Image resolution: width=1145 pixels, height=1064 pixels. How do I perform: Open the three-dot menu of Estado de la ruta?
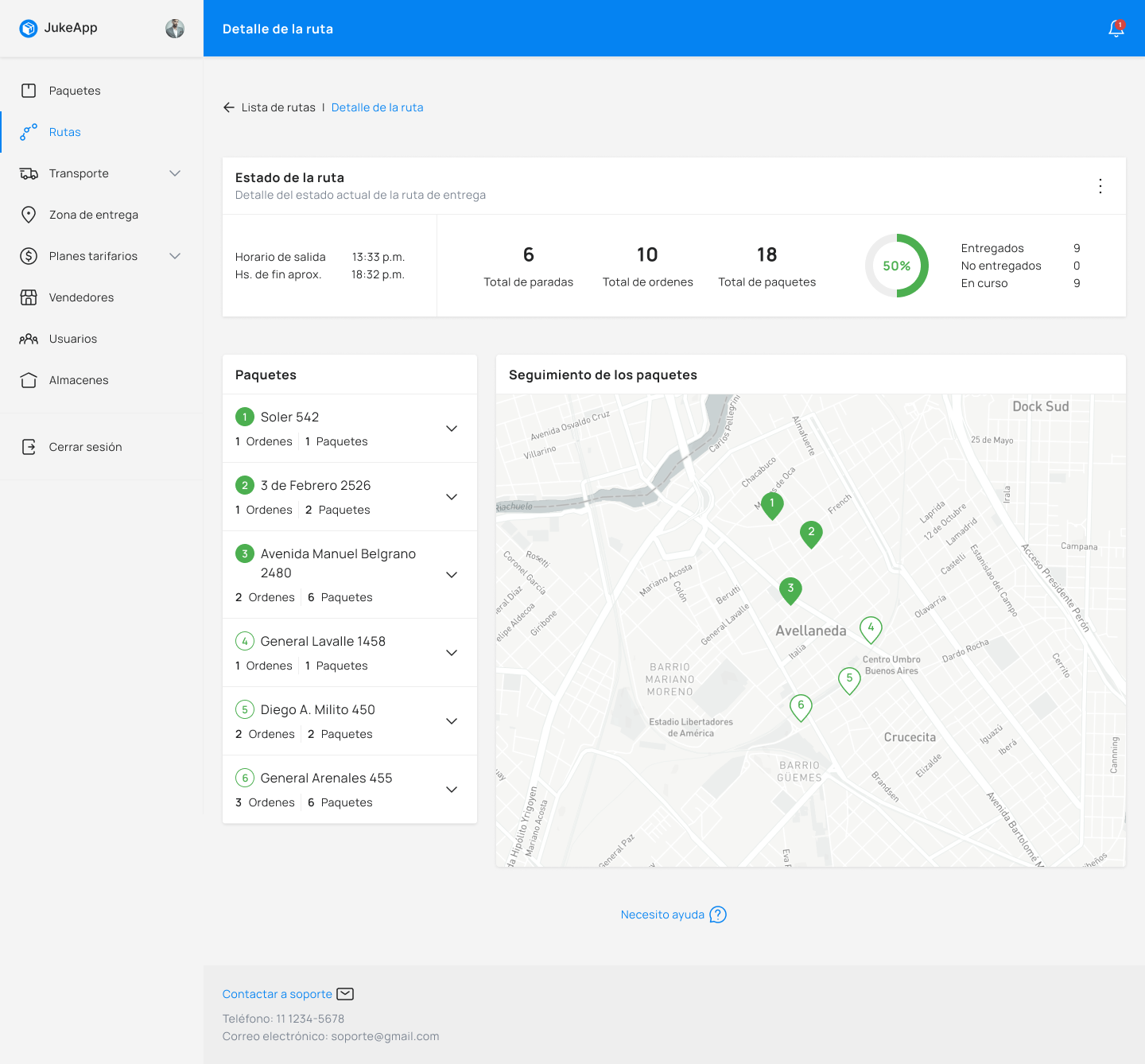pos(1100,186)
